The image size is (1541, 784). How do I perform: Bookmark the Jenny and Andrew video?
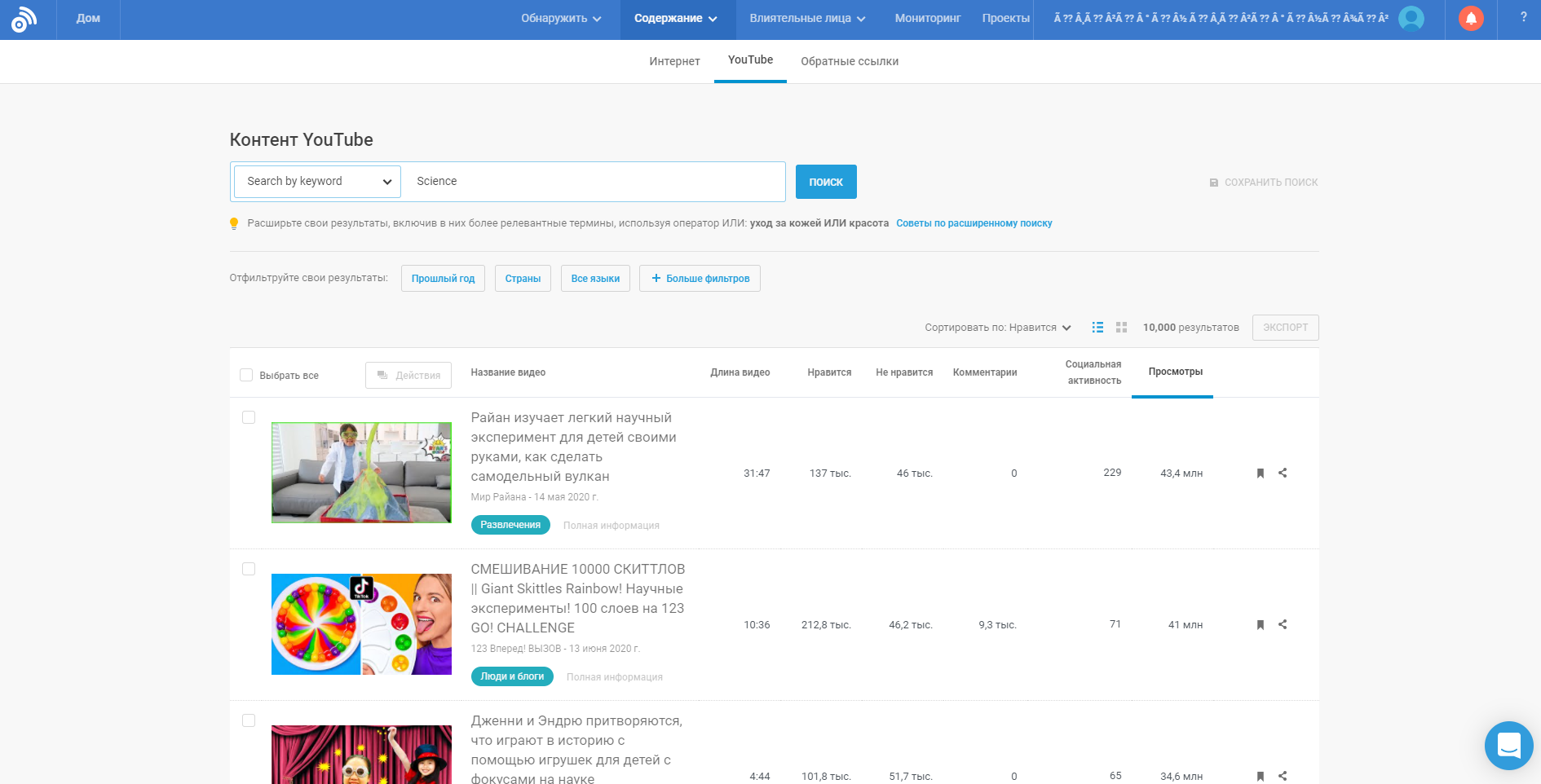[x=1260, y=776]
